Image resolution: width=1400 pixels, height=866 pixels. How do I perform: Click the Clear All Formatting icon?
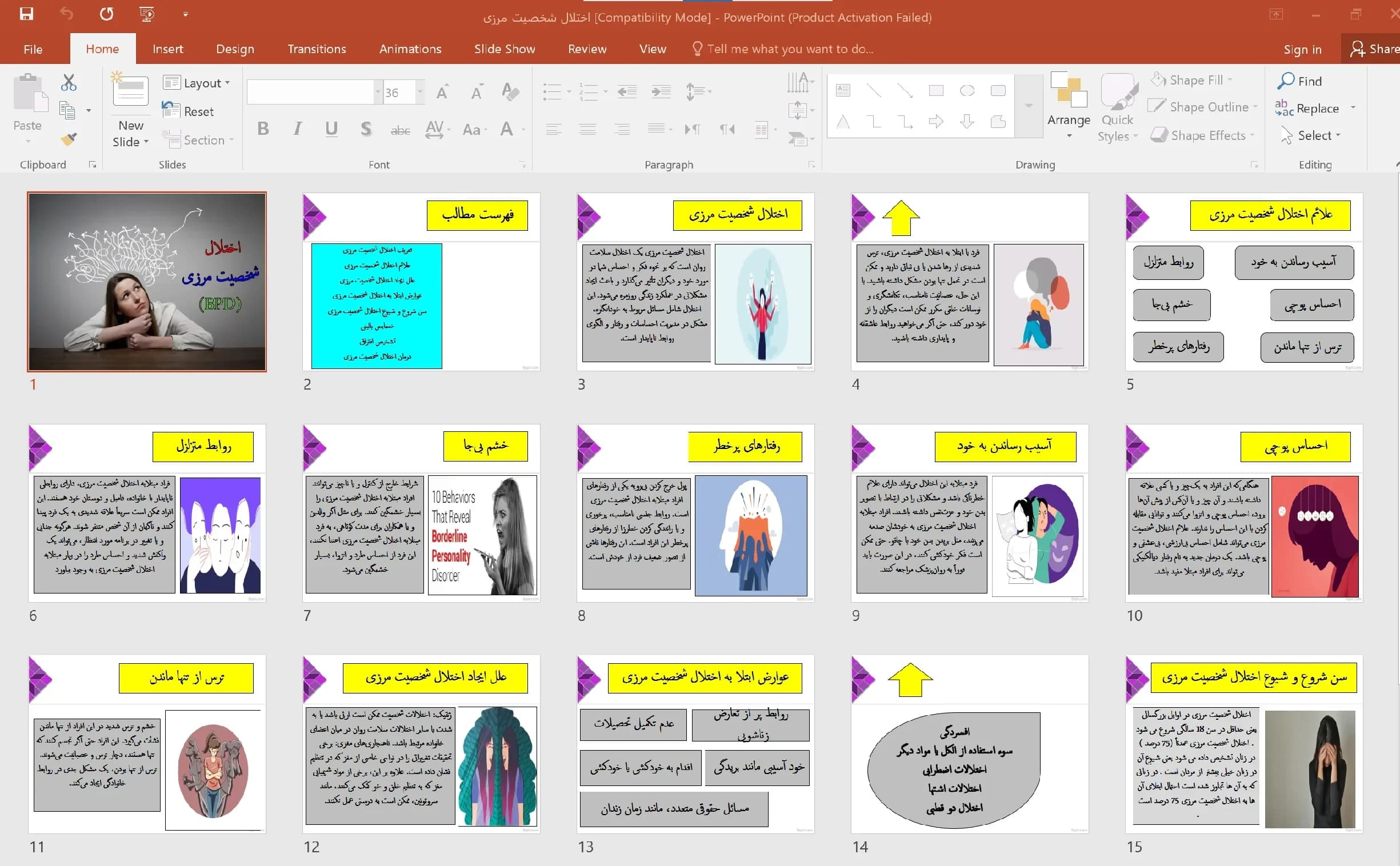510,91
